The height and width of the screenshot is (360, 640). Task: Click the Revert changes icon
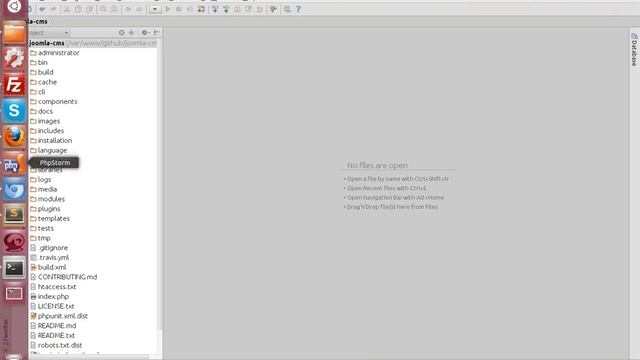click(260, 9)
